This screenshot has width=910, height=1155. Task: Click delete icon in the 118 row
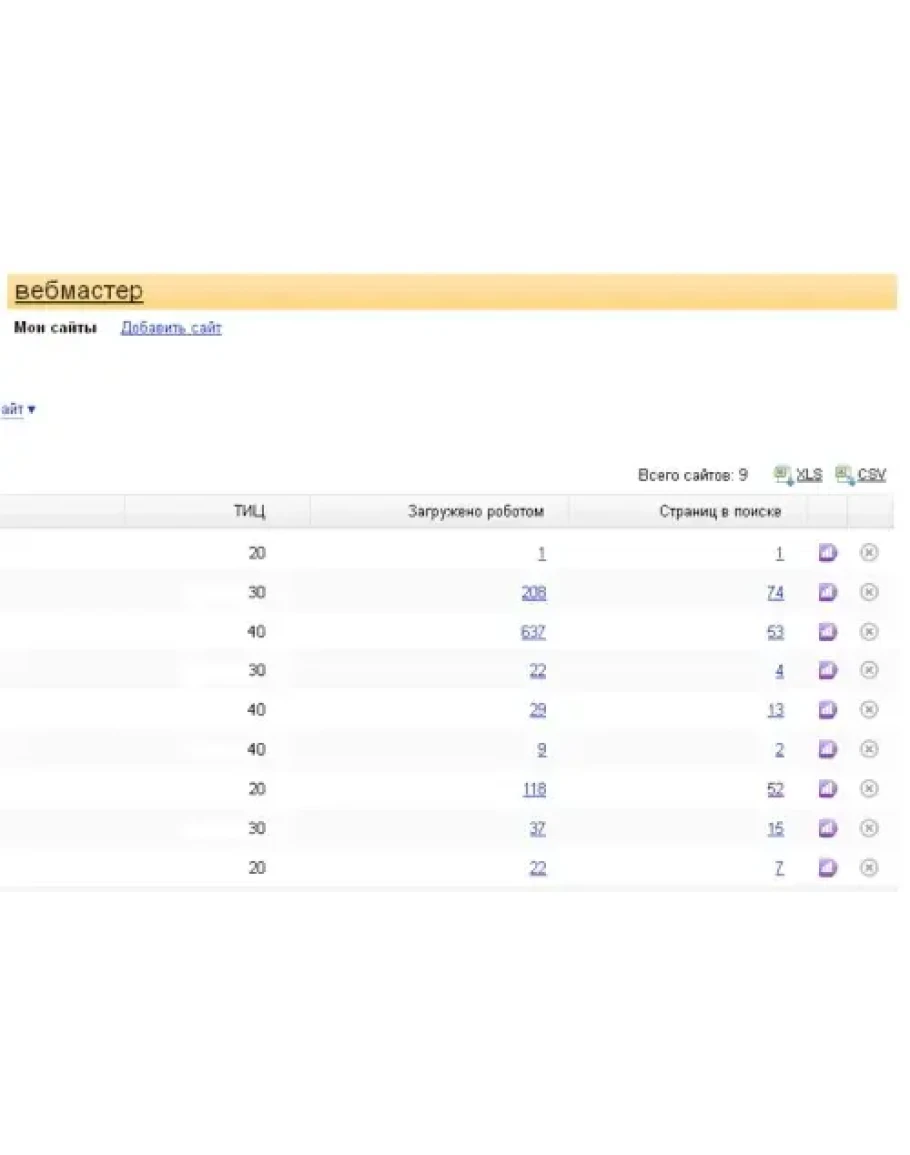(869, 789)
